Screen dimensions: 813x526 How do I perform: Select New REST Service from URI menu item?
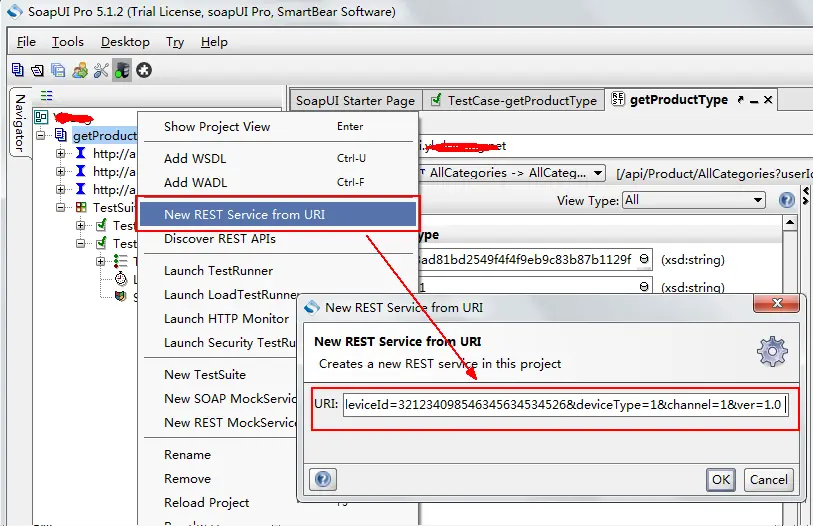pos(278,214)
